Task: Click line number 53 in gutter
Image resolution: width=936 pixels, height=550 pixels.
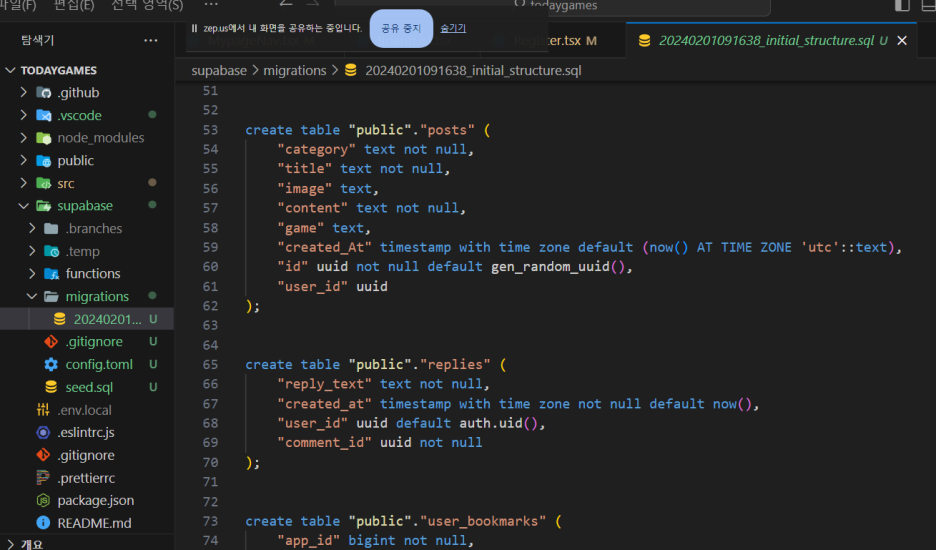Action: [210, 130]
